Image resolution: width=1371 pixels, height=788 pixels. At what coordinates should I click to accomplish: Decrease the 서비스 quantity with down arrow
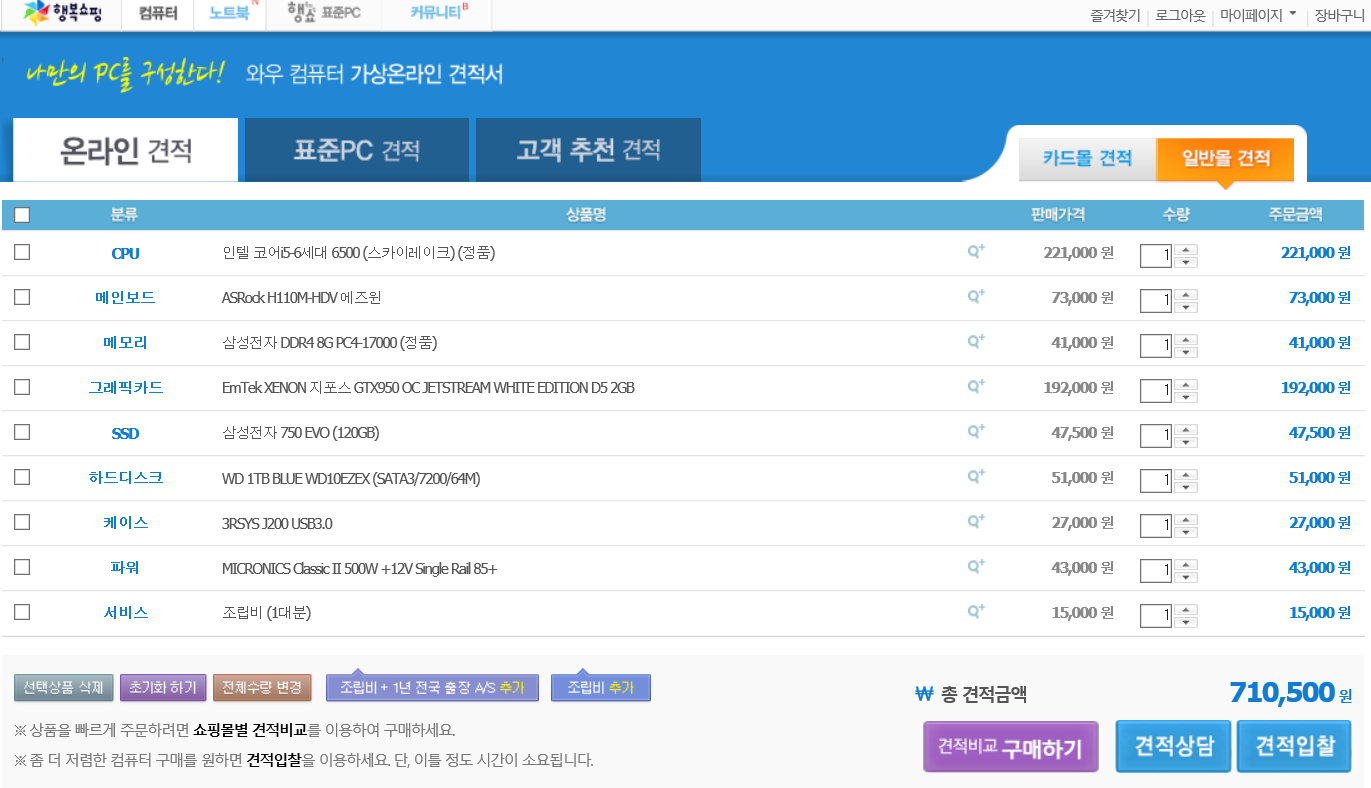point(1186,622)
